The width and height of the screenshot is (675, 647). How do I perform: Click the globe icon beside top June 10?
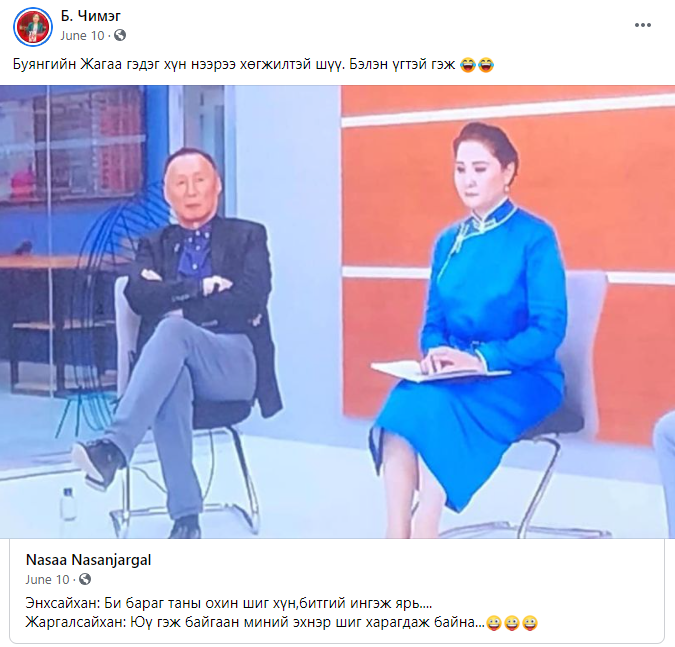120,35
